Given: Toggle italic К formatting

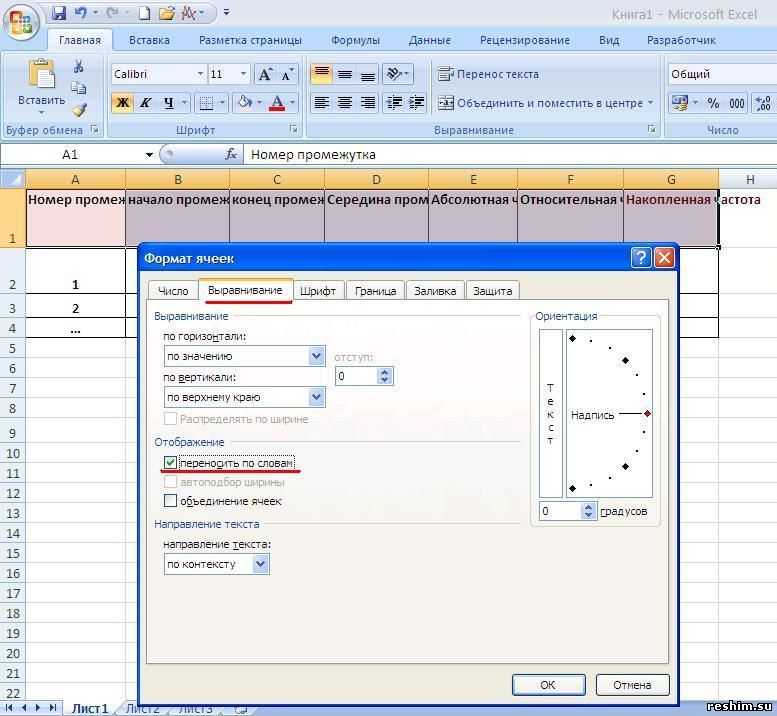Looking at the screenshot, I should [145, 103].
